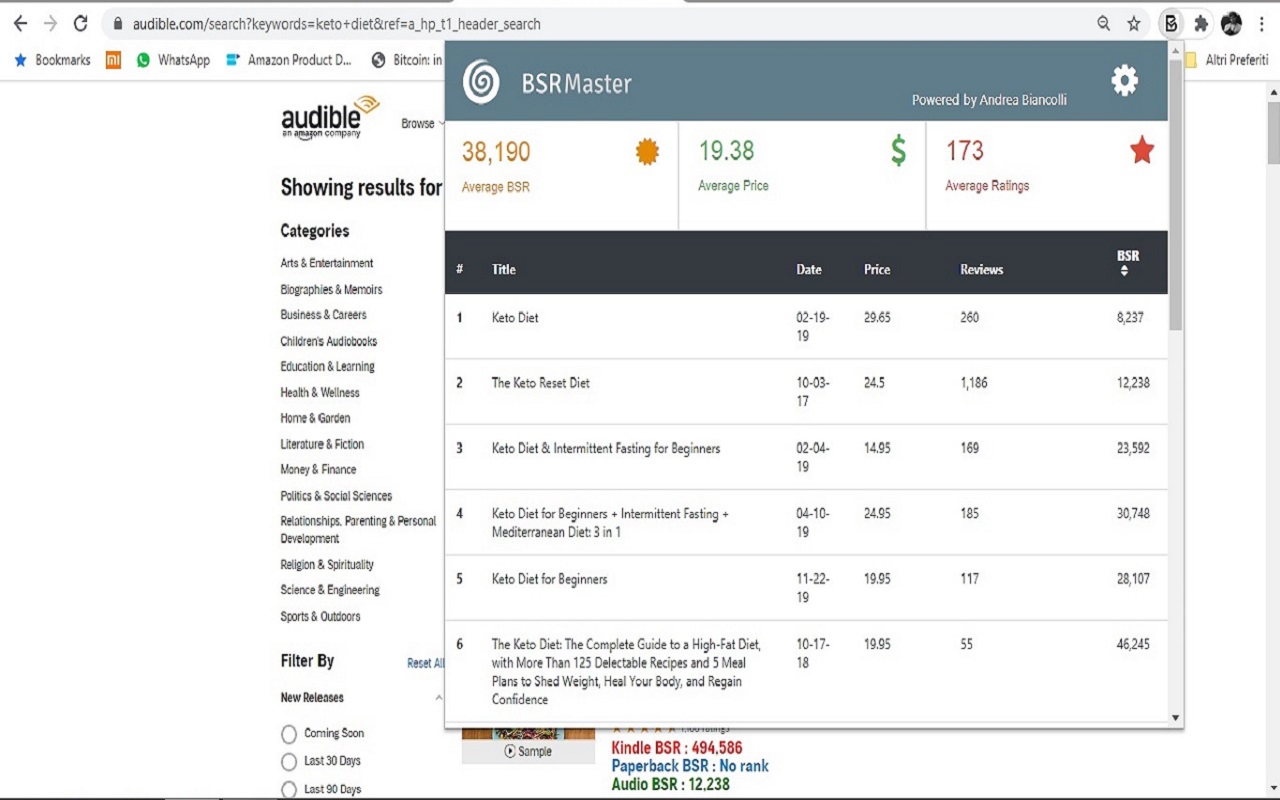1280x800 pixels.
Task: Go forward in browser history
Action: pyautogui.click(x=50, y=24)
